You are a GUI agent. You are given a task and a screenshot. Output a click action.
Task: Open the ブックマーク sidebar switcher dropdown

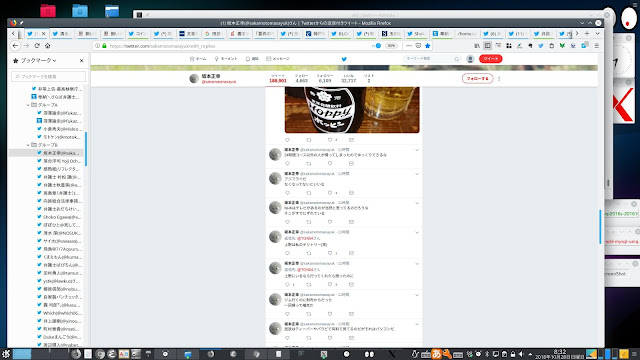tap(38, 60)
